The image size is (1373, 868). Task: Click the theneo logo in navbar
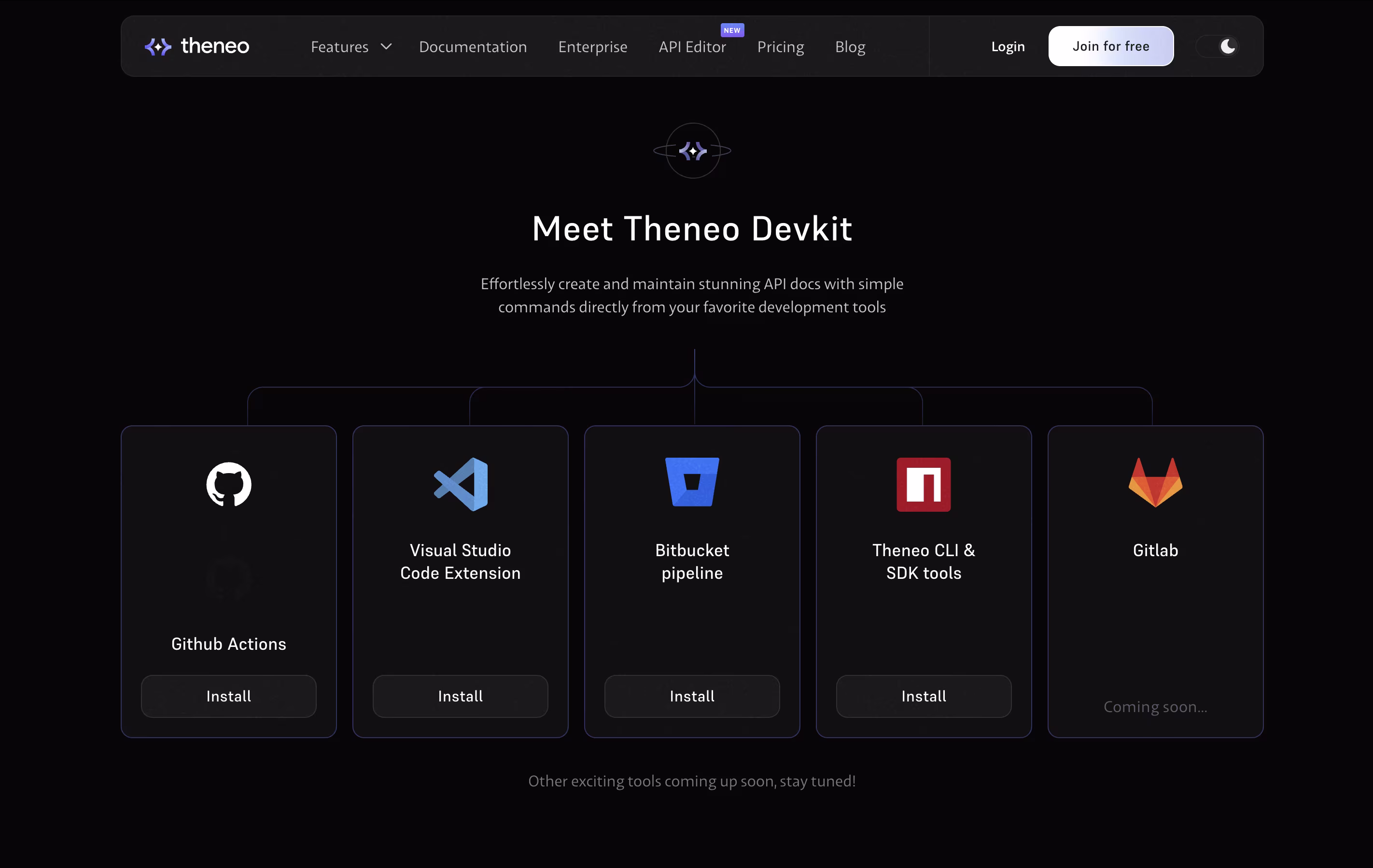point(196,46)
